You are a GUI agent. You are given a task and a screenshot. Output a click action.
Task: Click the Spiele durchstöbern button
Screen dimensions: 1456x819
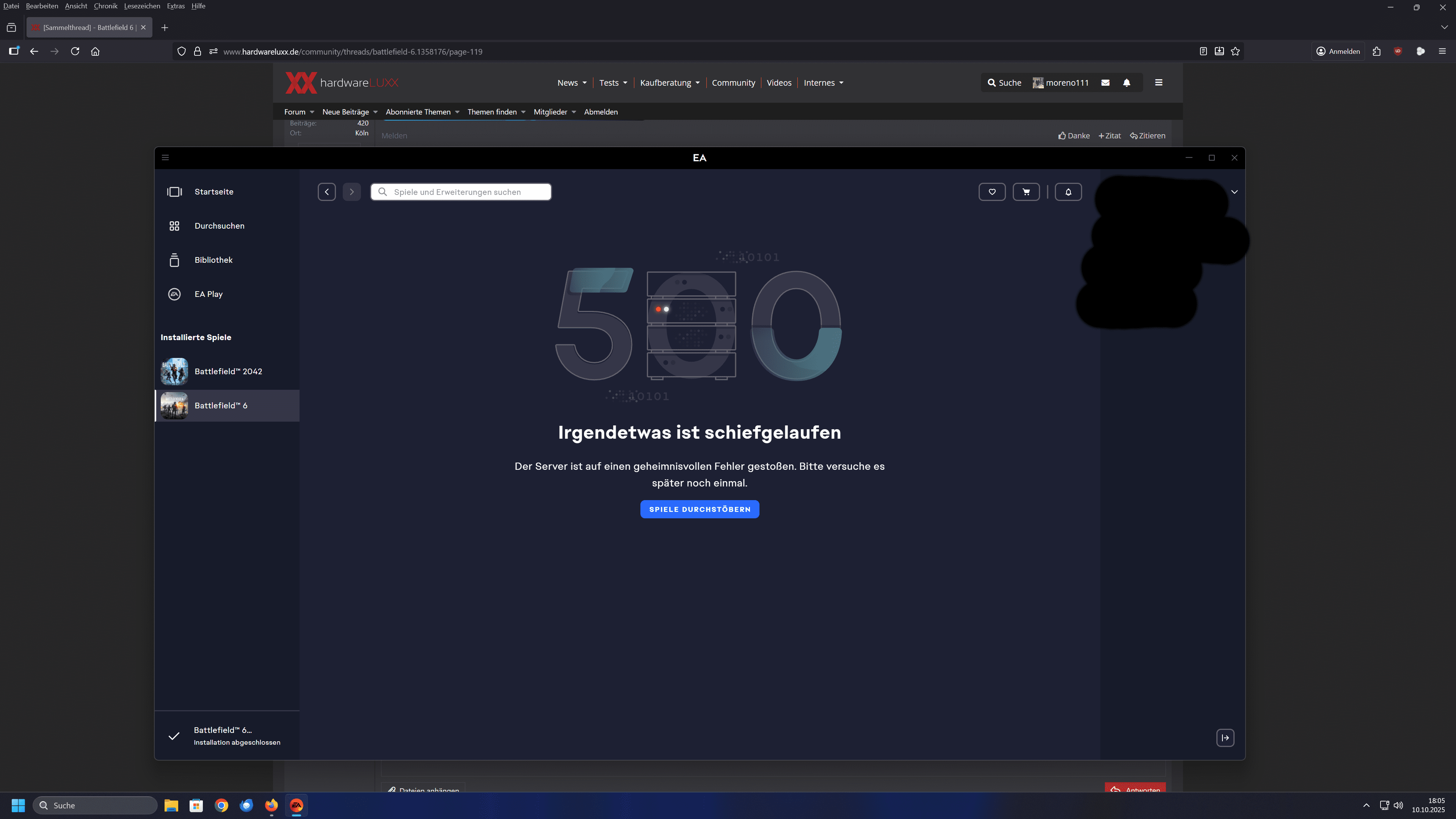pos(699,509)
